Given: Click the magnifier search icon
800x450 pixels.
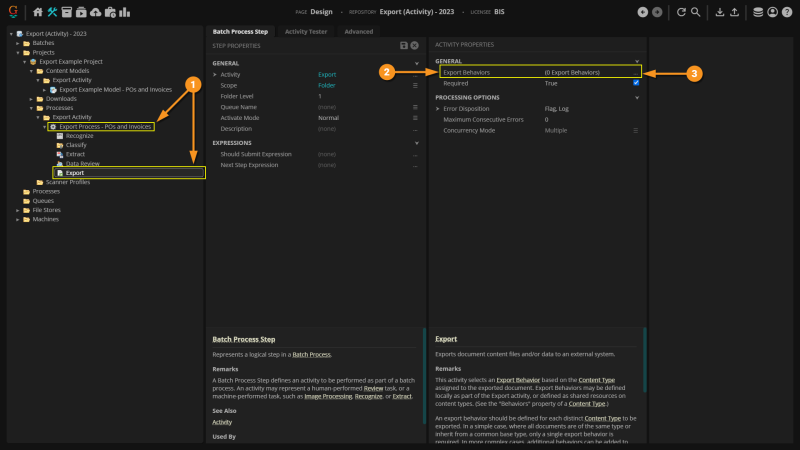Looking at the screenshot, I should 695,12.
